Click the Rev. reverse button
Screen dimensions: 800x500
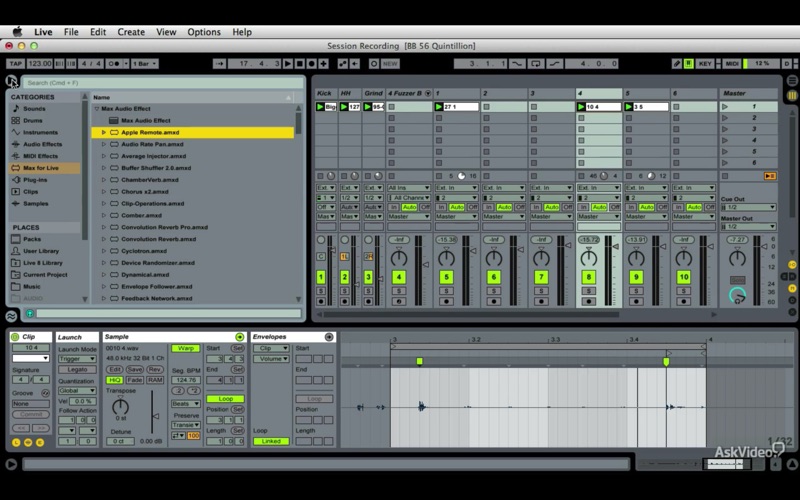155,369
